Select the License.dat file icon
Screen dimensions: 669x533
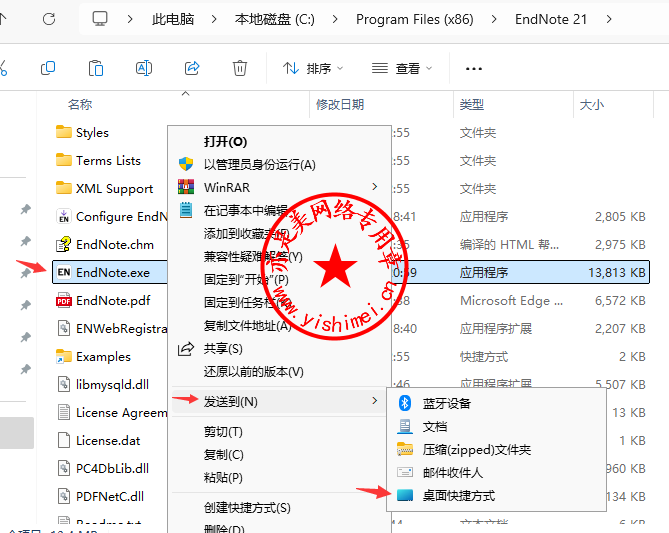coord(64,440)
